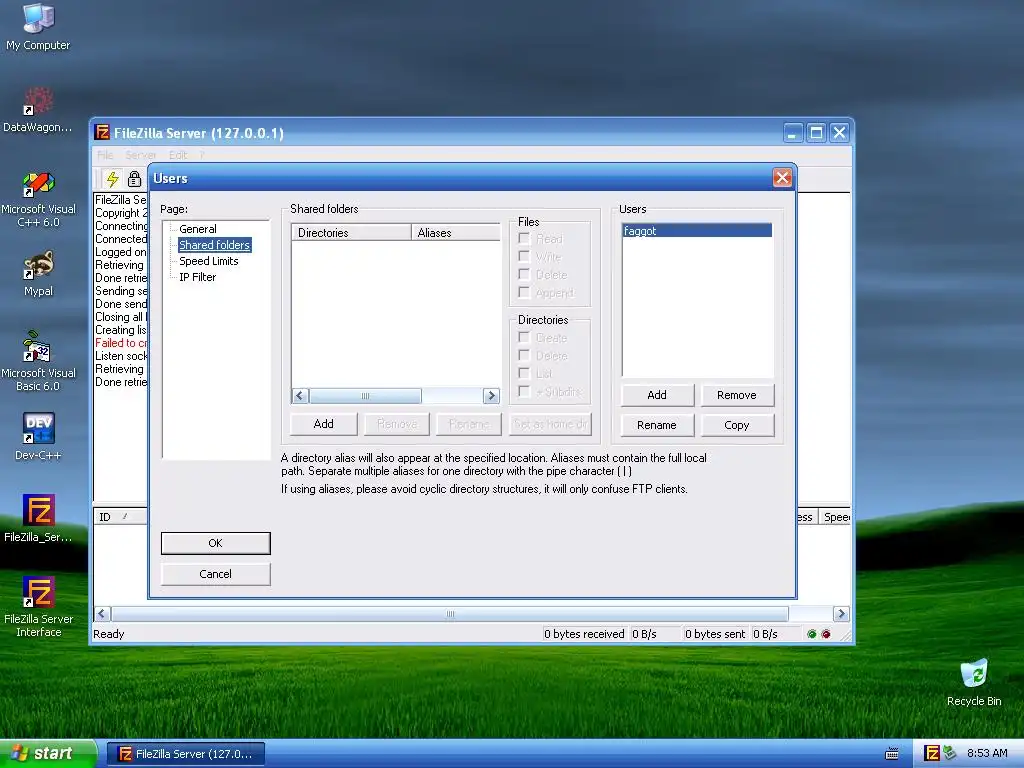Select the Shared folders page
The width and height of the screenshot is (1024, 768).
coord(215,245)
